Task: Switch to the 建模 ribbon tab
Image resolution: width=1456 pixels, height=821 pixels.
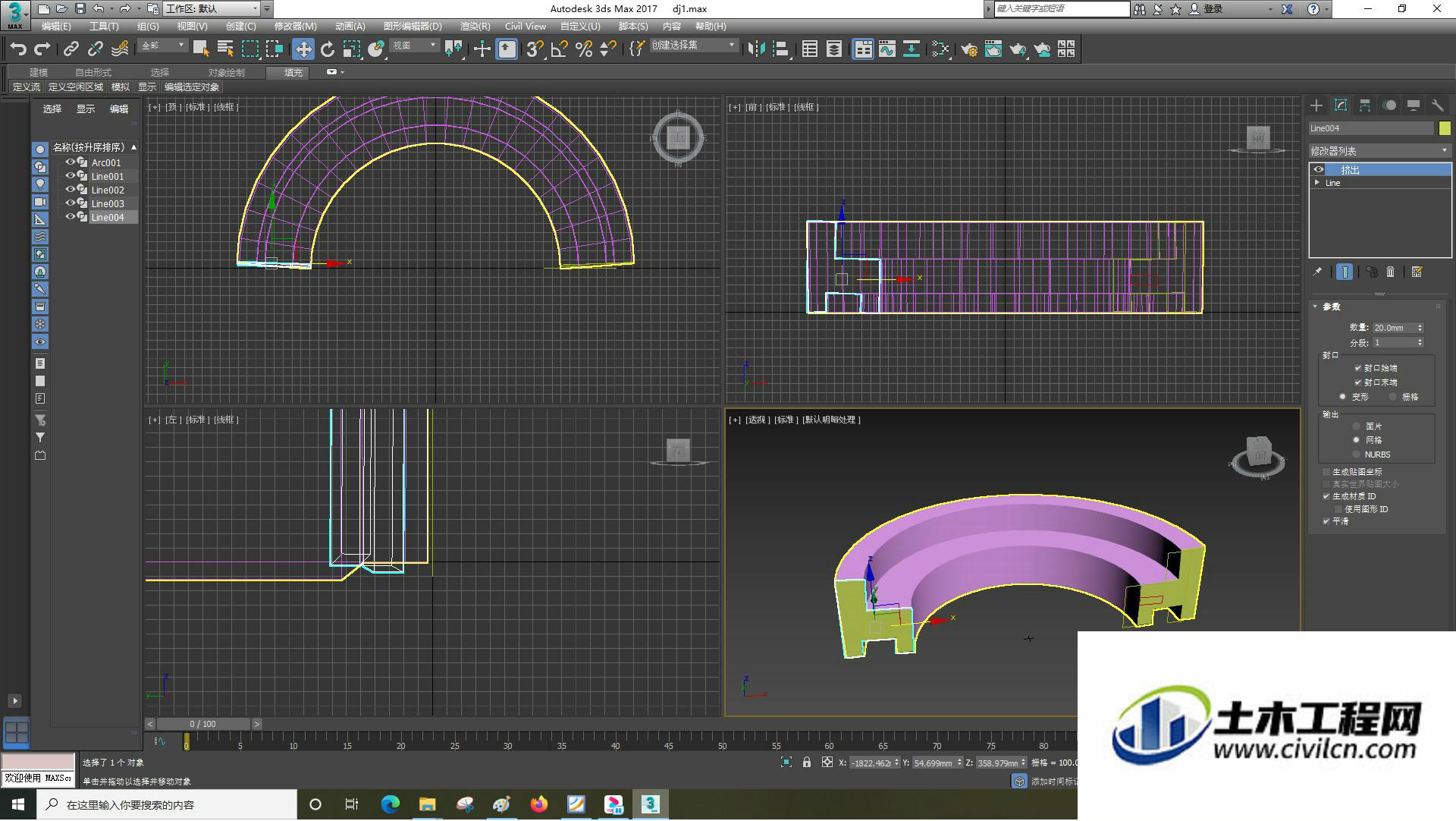Action: [x=39, y=73]
